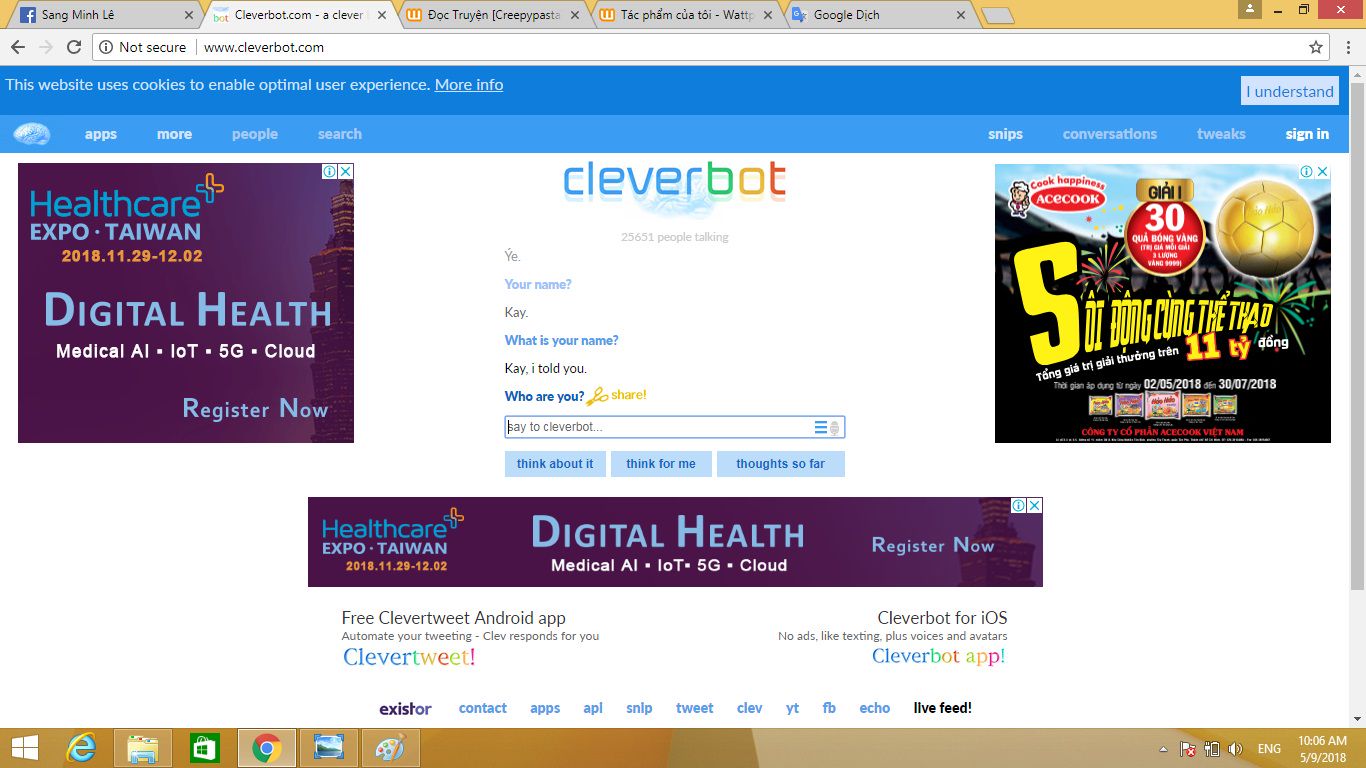Accept cookies with I understand button
Screen dimensions: 1366x768
point(1290,91)
